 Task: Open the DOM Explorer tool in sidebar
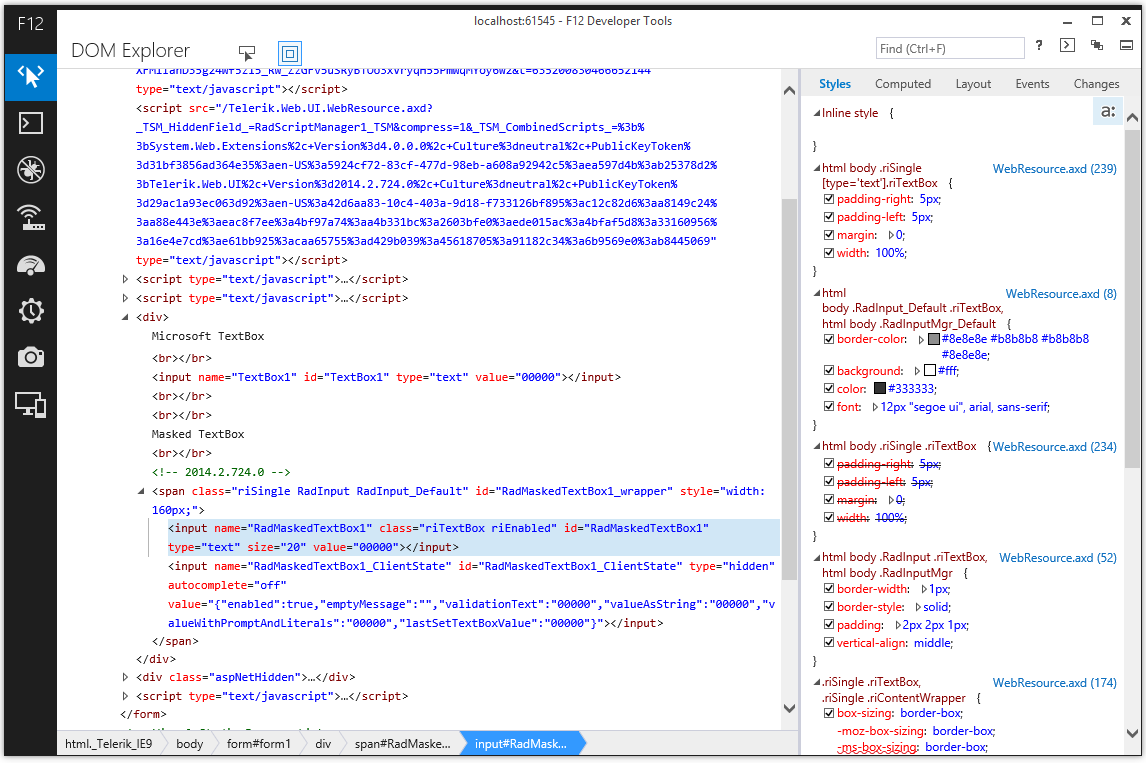[x=30, y=77]
